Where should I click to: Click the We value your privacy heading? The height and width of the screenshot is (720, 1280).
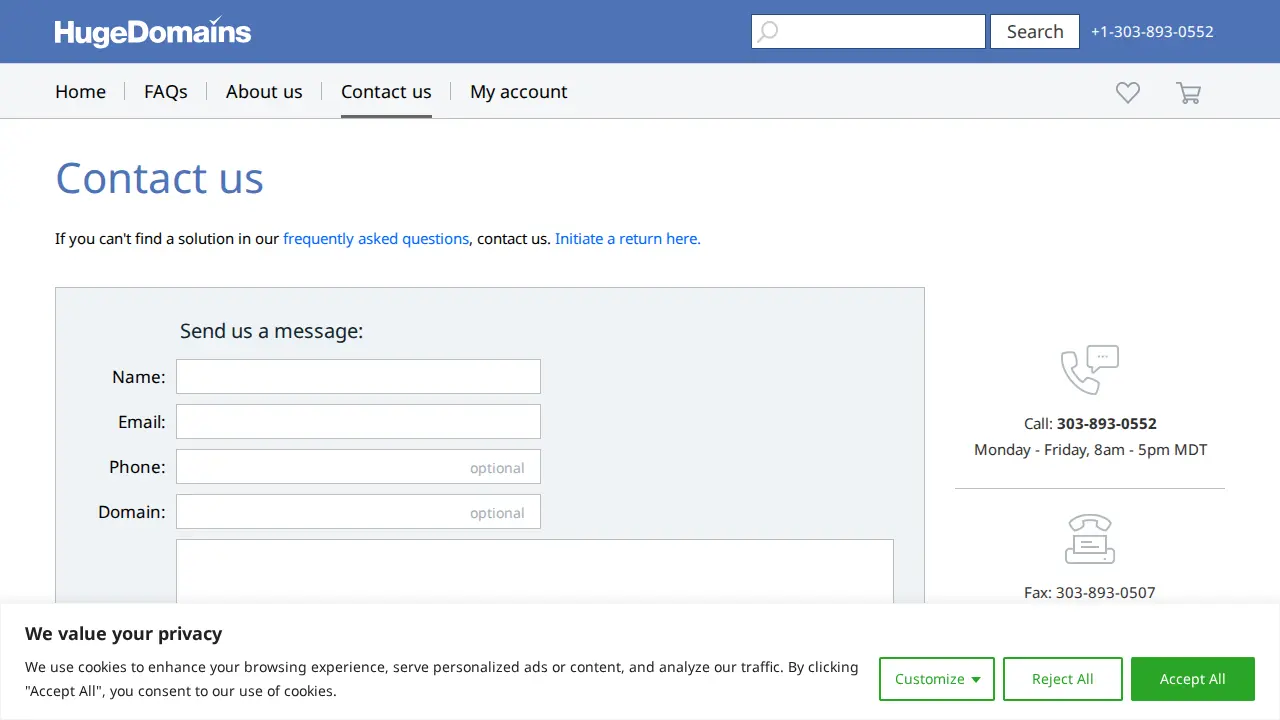pos(123,634)
